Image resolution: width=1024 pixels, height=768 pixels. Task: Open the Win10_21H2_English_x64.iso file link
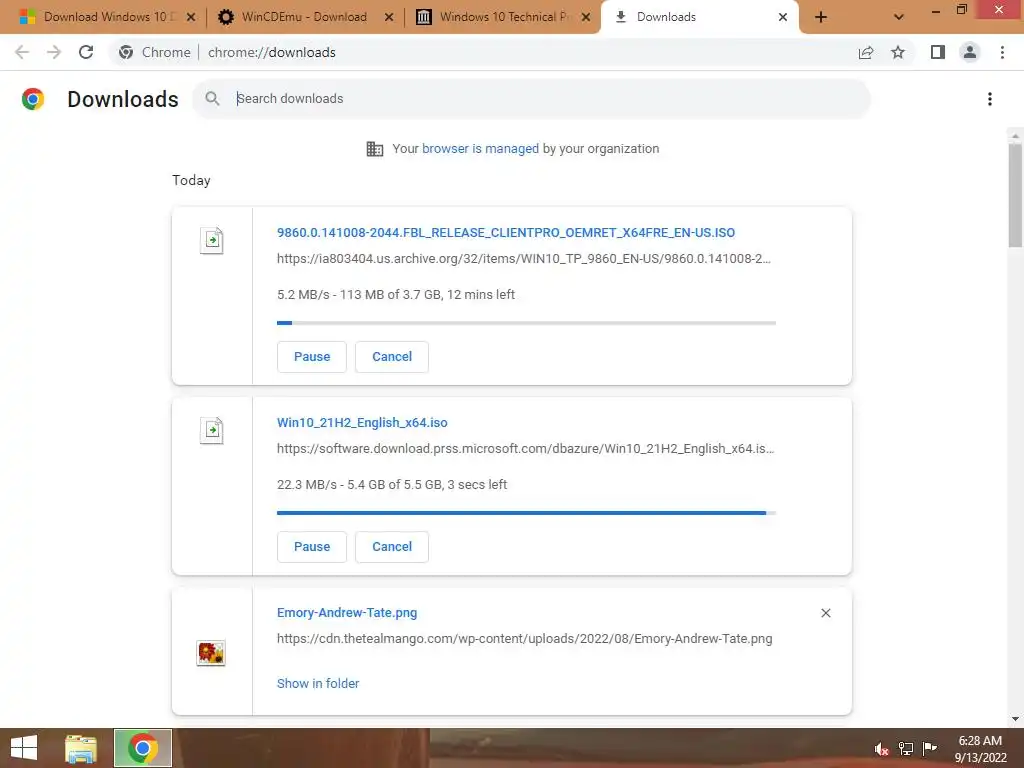pyautogui.click(x=362, y=423)
